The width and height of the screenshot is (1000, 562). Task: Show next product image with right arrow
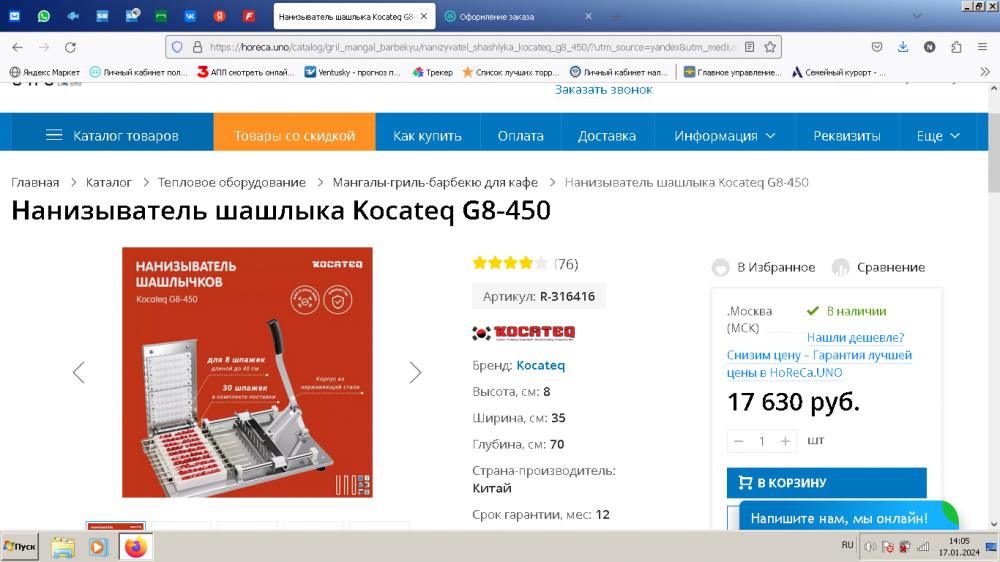(415, 373)
